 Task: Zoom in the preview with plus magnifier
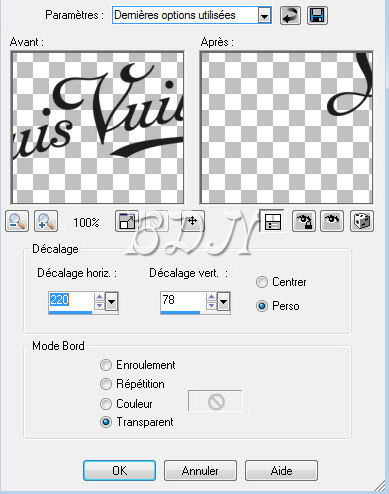tap(46, 221)
